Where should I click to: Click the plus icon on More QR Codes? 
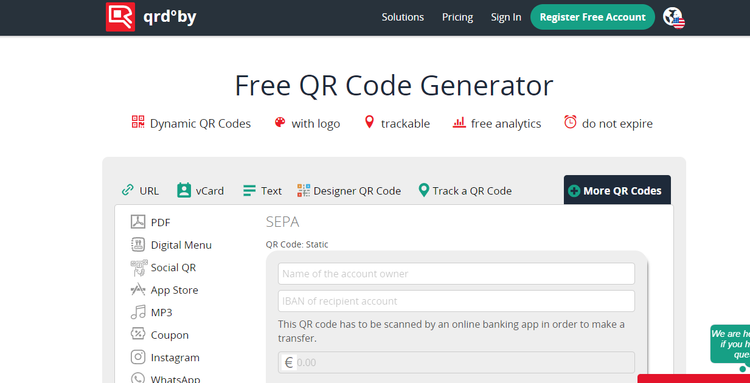point(574,191)
